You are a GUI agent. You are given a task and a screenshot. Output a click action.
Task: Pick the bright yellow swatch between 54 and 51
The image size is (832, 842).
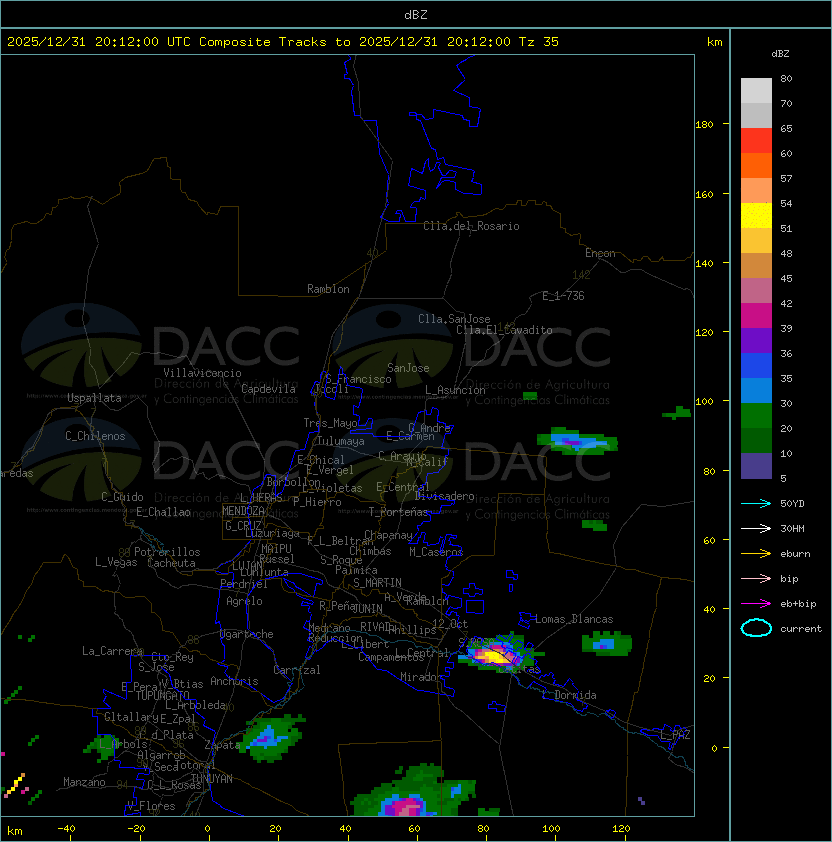pos(756,216)
